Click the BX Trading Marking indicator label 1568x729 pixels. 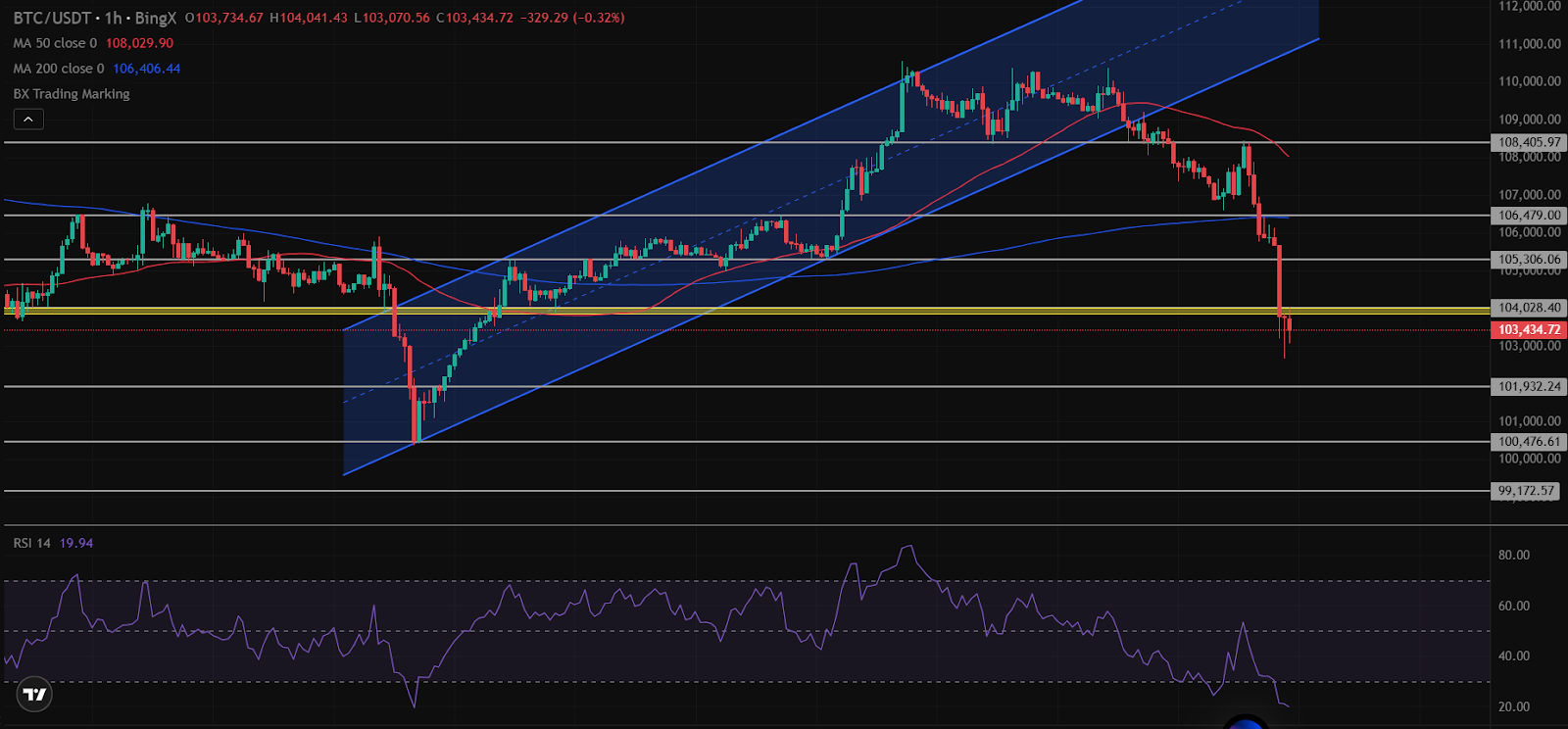click(x=72, y=94)
